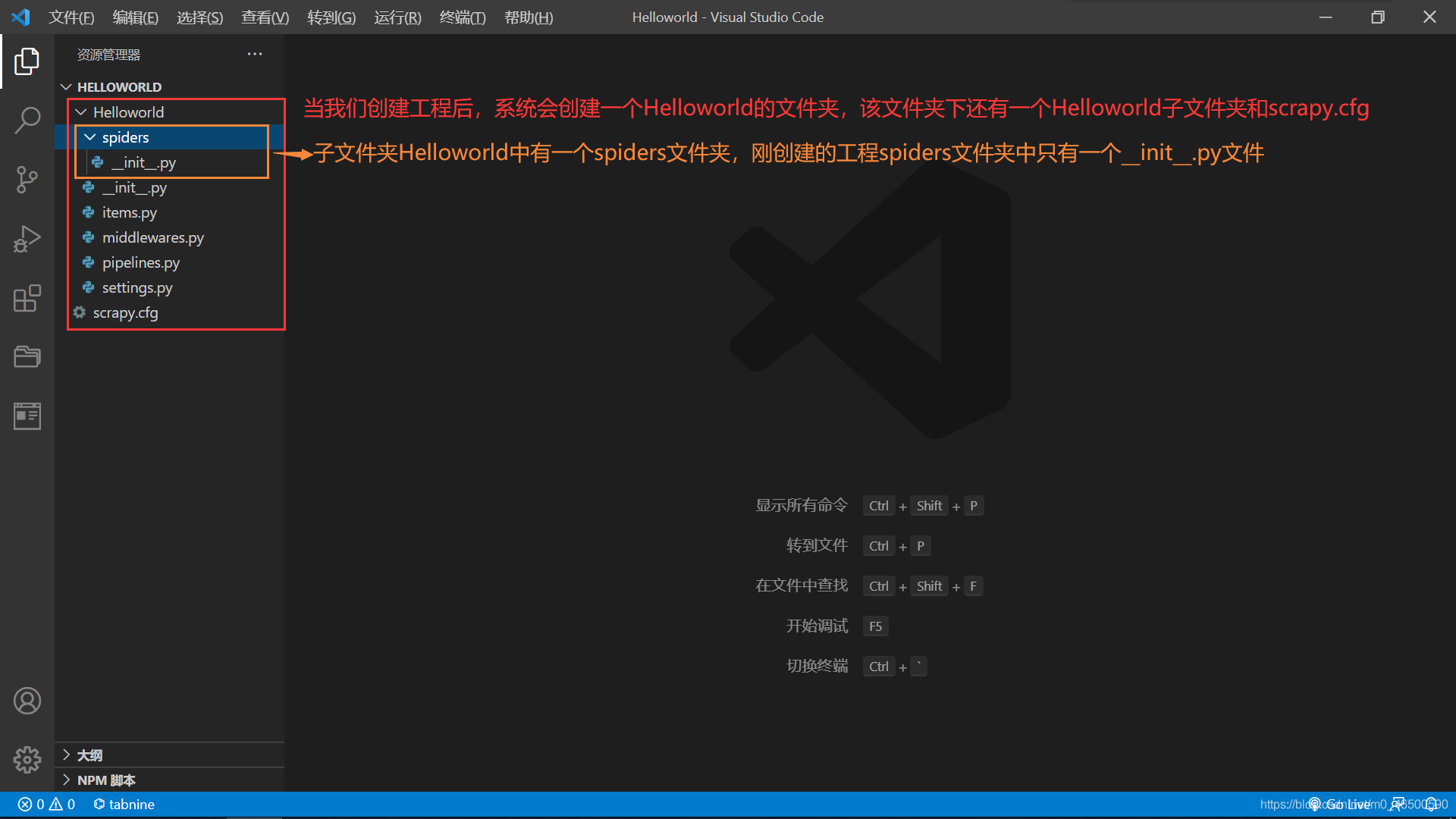Viewport: 1456px width, 819px height.
Task: Open the 运行 menu
Action: point(396,17)
